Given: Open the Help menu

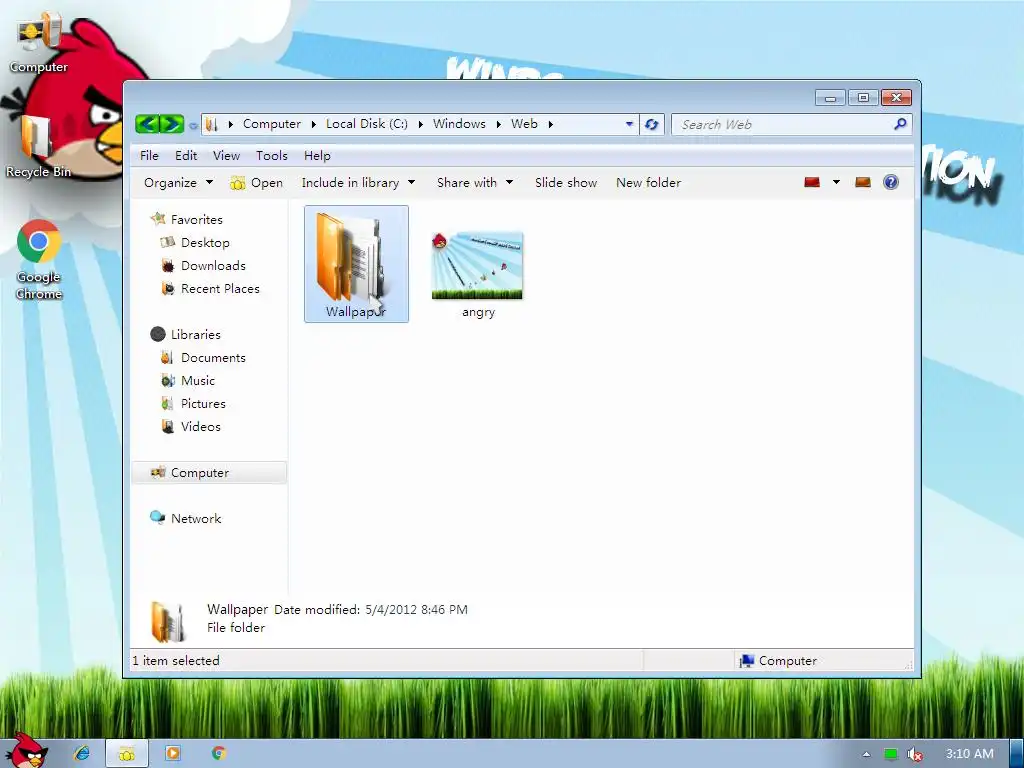Looking at the screenshot, I should click(317, 155).
